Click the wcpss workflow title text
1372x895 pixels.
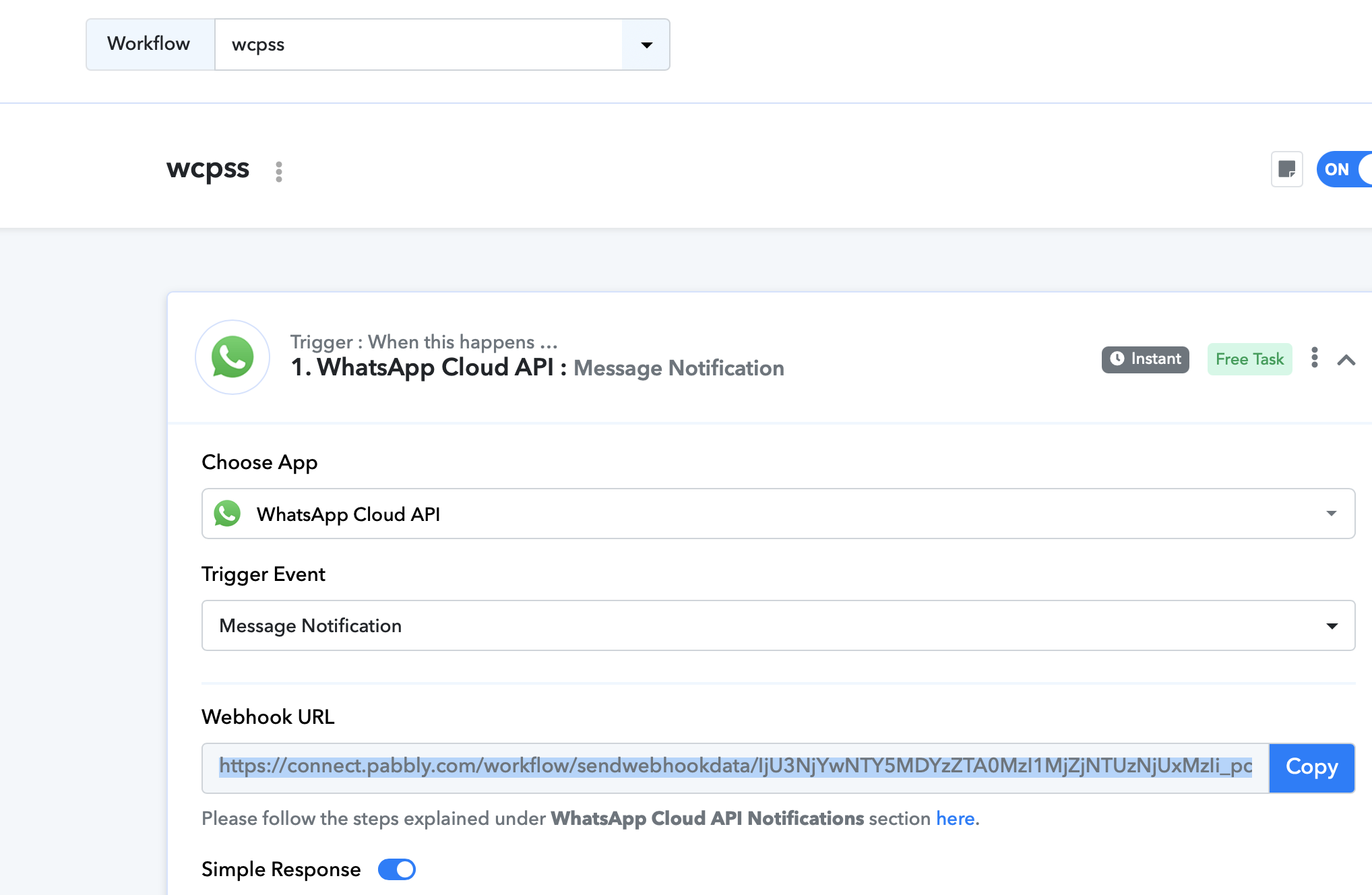tap(208, 169)
